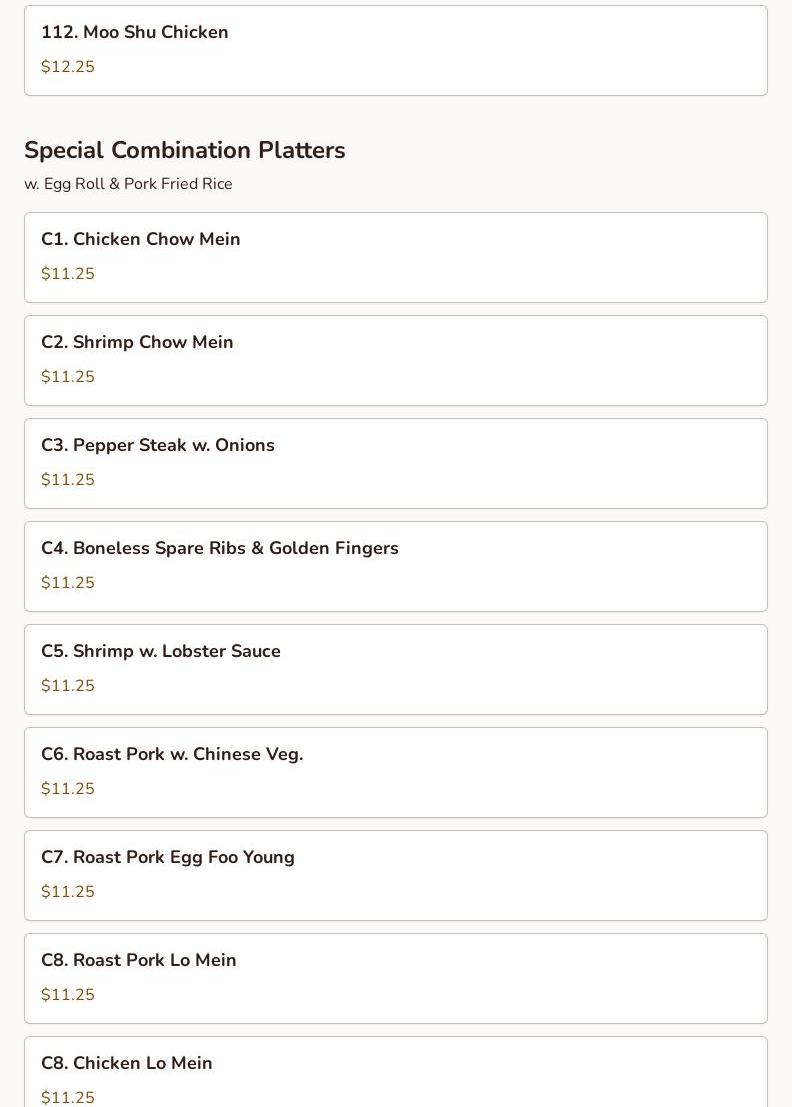
Task: Select C8. Roast Pork Lo Mein
Action: click(x=395, y=979)
